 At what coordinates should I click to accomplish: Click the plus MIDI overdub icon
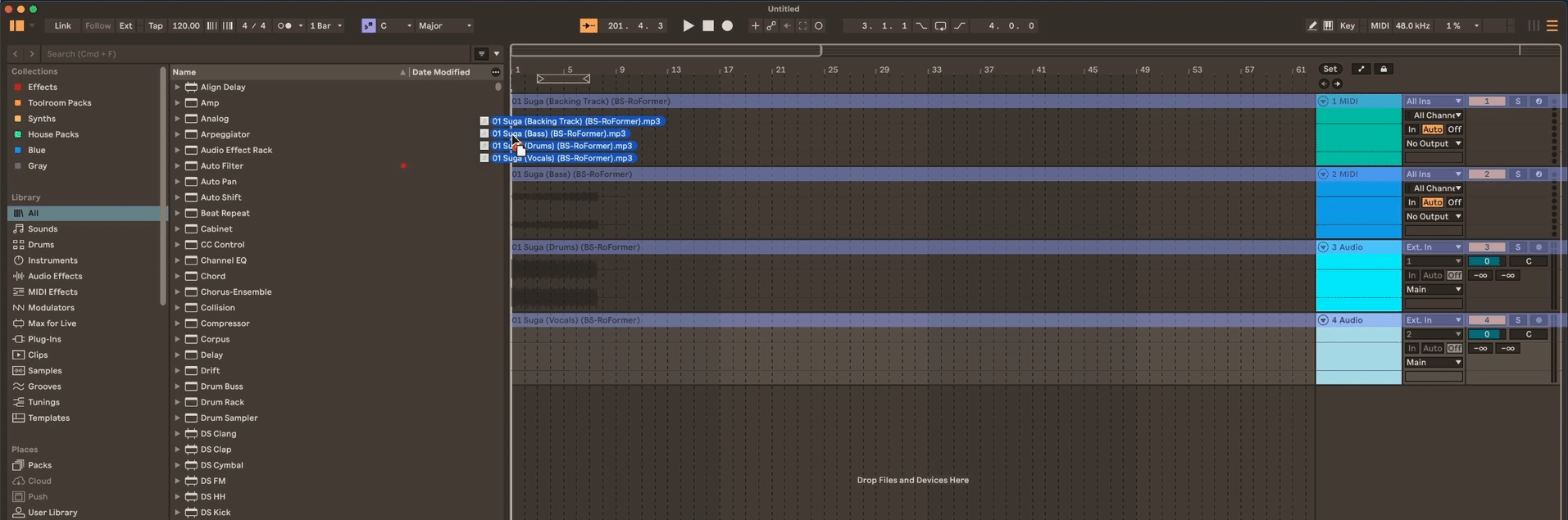[x=755, y=26]
